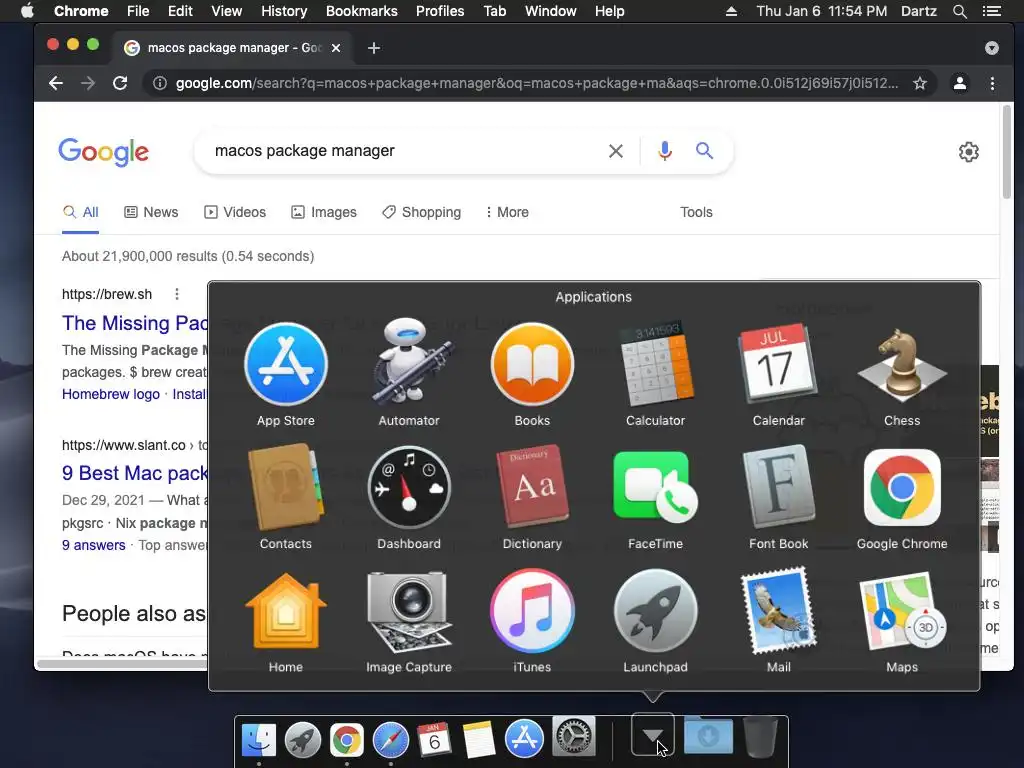Expand the More search filters menu

(x=507, y=212)
